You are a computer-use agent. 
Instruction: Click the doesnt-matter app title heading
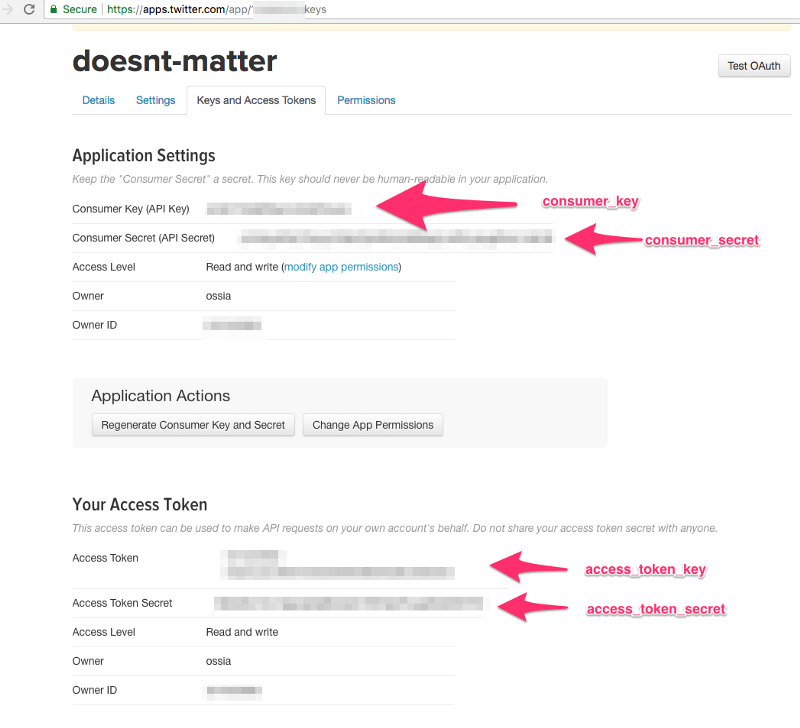point(174,61)
